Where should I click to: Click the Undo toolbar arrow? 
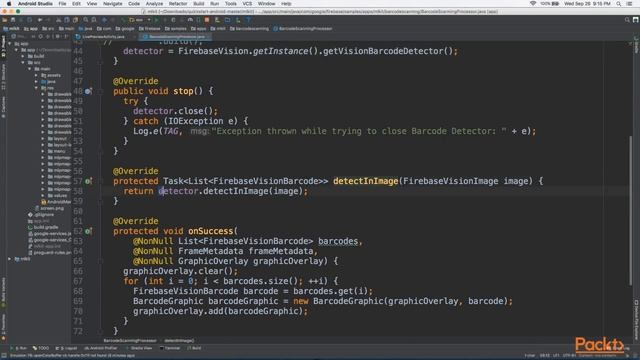pos(40,20)
